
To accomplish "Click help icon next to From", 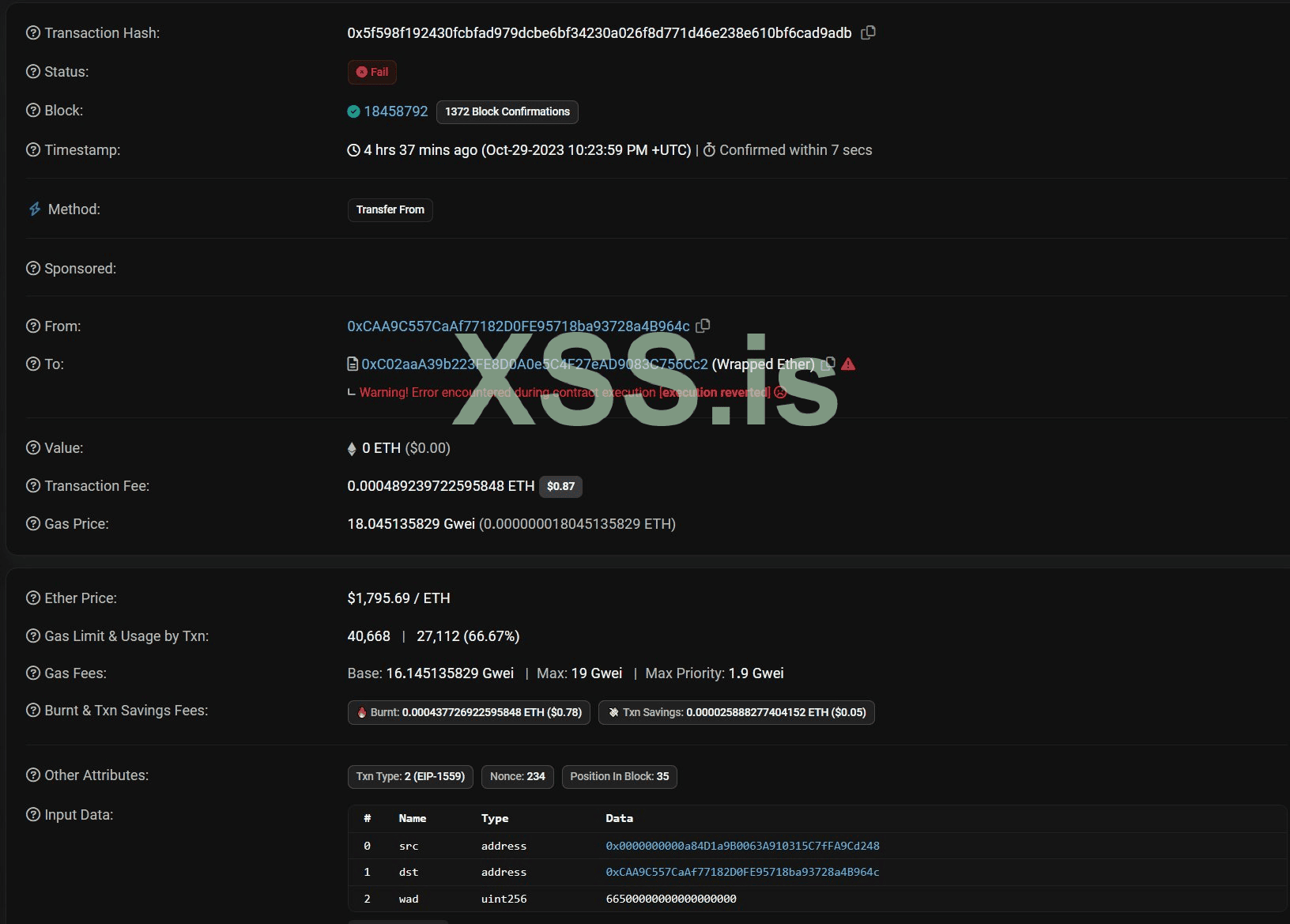I will click(x=33, y=326).
